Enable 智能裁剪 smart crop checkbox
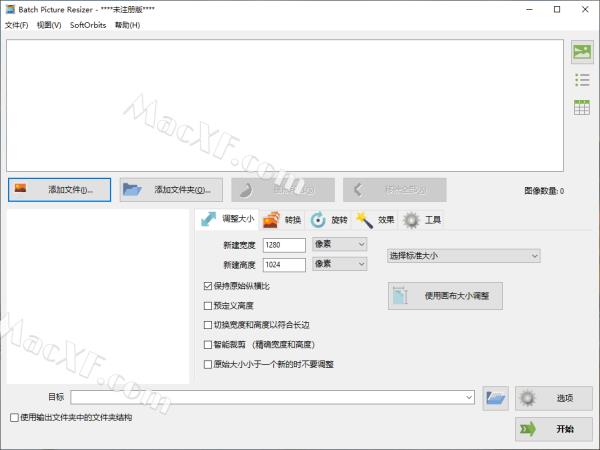 tap(208, 345)
